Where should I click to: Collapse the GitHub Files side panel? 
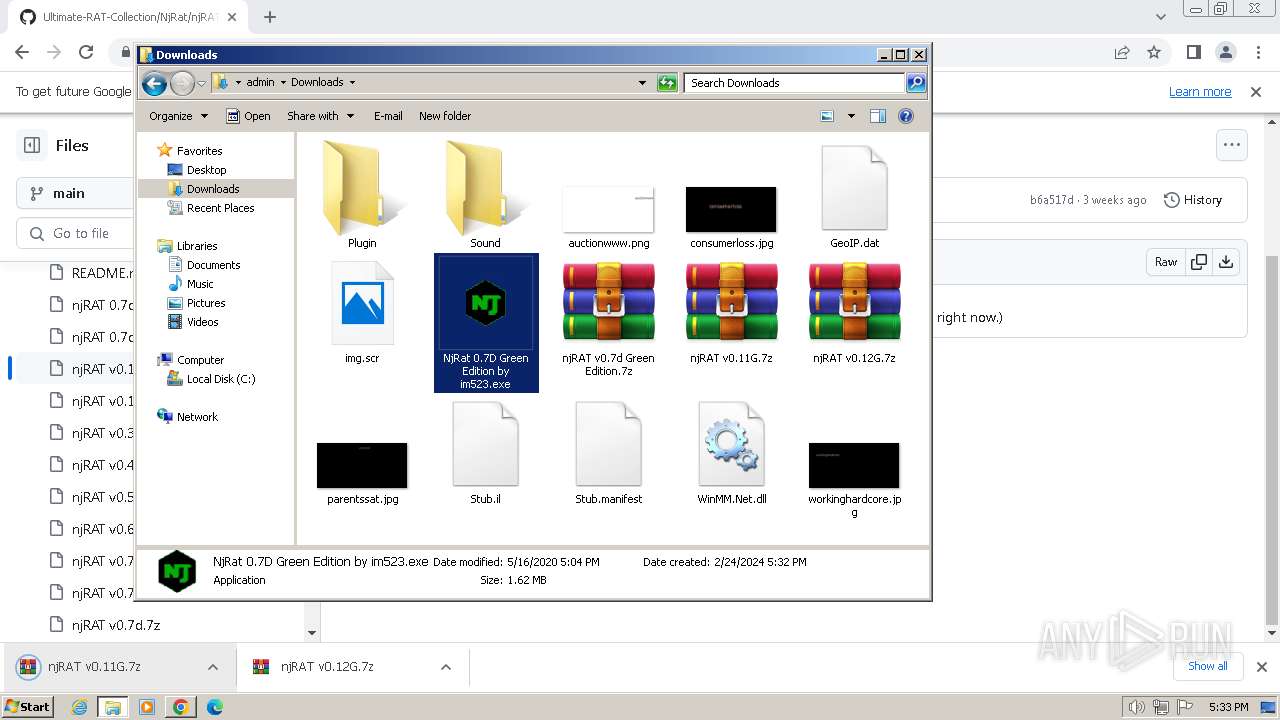32,145
